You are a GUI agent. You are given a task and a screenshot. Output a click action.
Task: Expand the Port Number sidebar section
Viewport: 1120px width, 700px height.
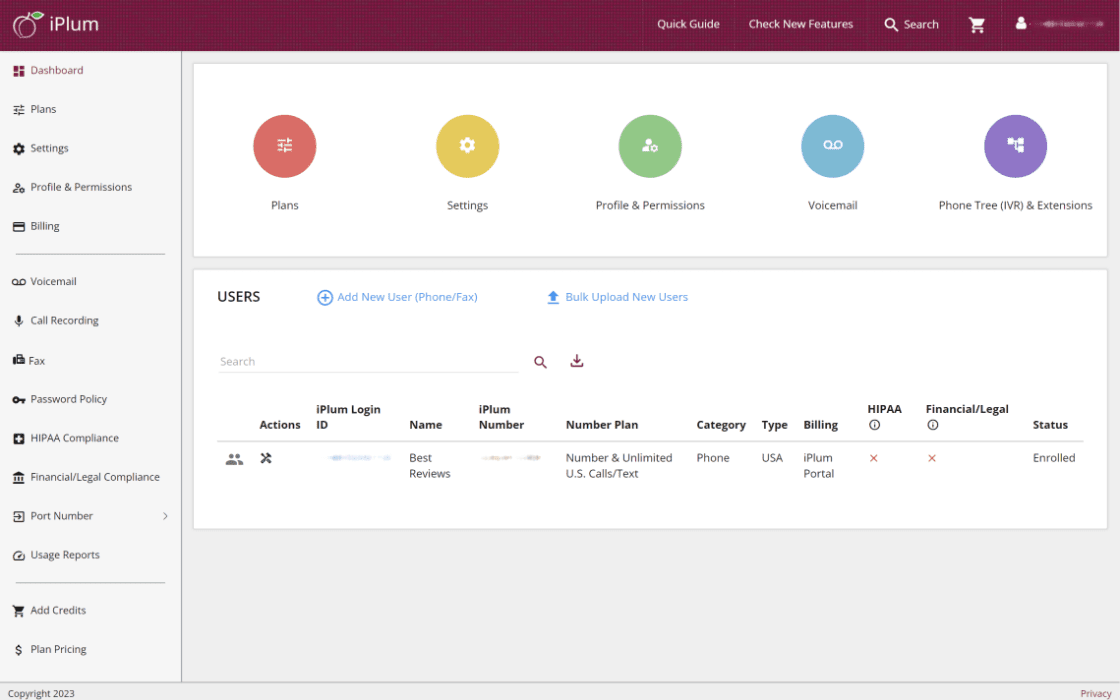click(87, 516)
